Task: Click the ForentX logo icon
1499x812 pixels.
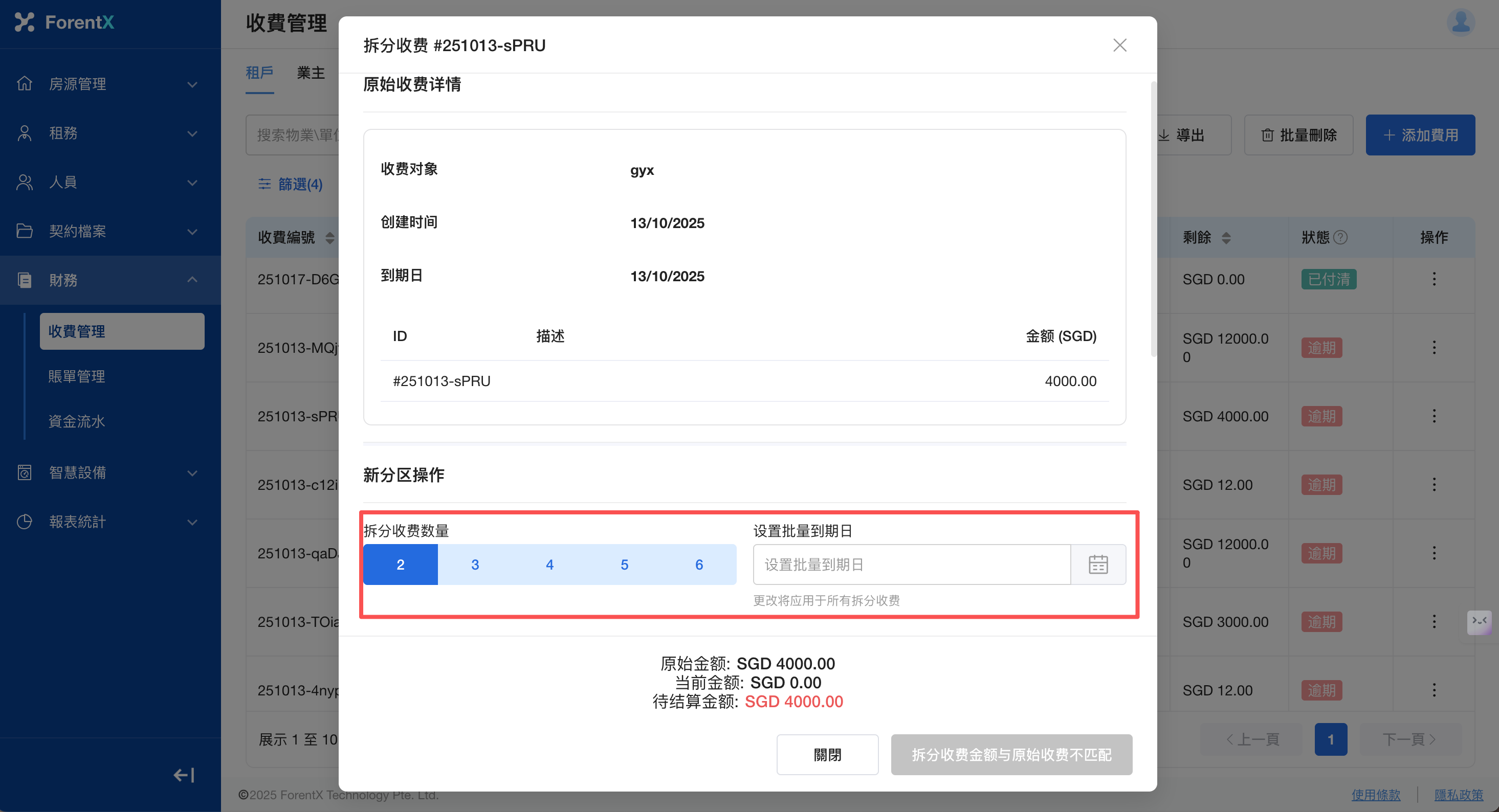Action: [25, 22]
